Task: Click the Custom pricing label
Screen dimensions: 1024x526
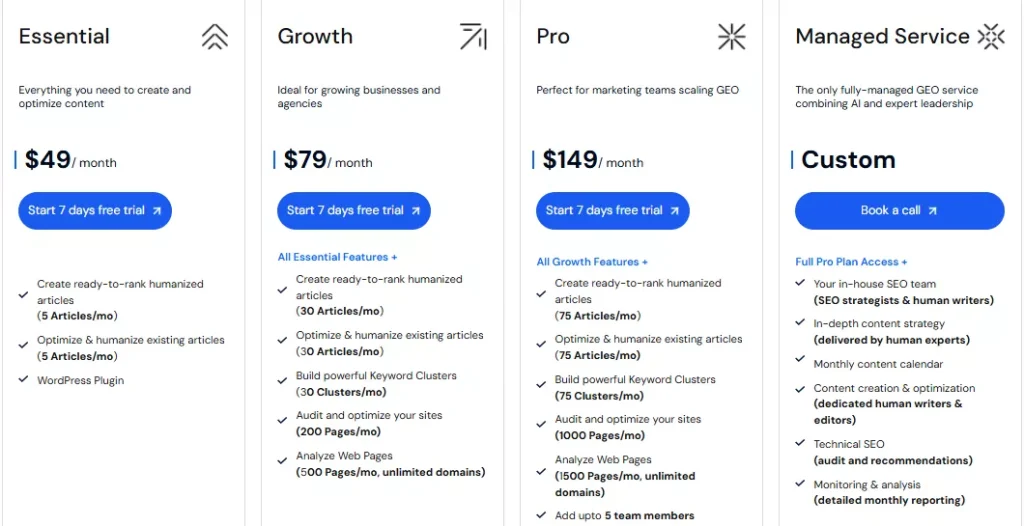Action: [848, 160]
